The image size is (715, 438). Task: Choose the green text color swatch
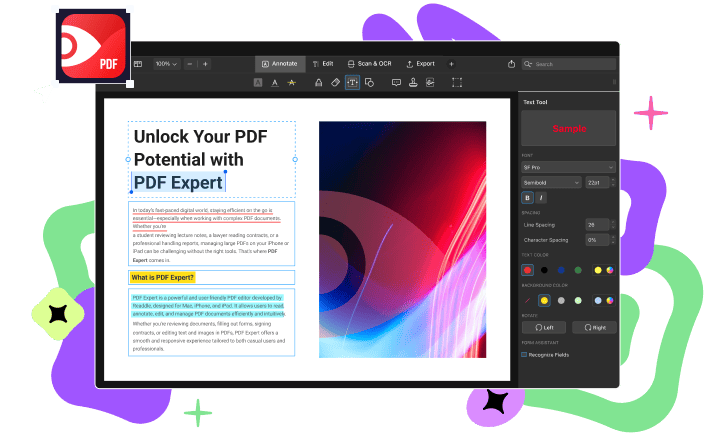(579, 270)
